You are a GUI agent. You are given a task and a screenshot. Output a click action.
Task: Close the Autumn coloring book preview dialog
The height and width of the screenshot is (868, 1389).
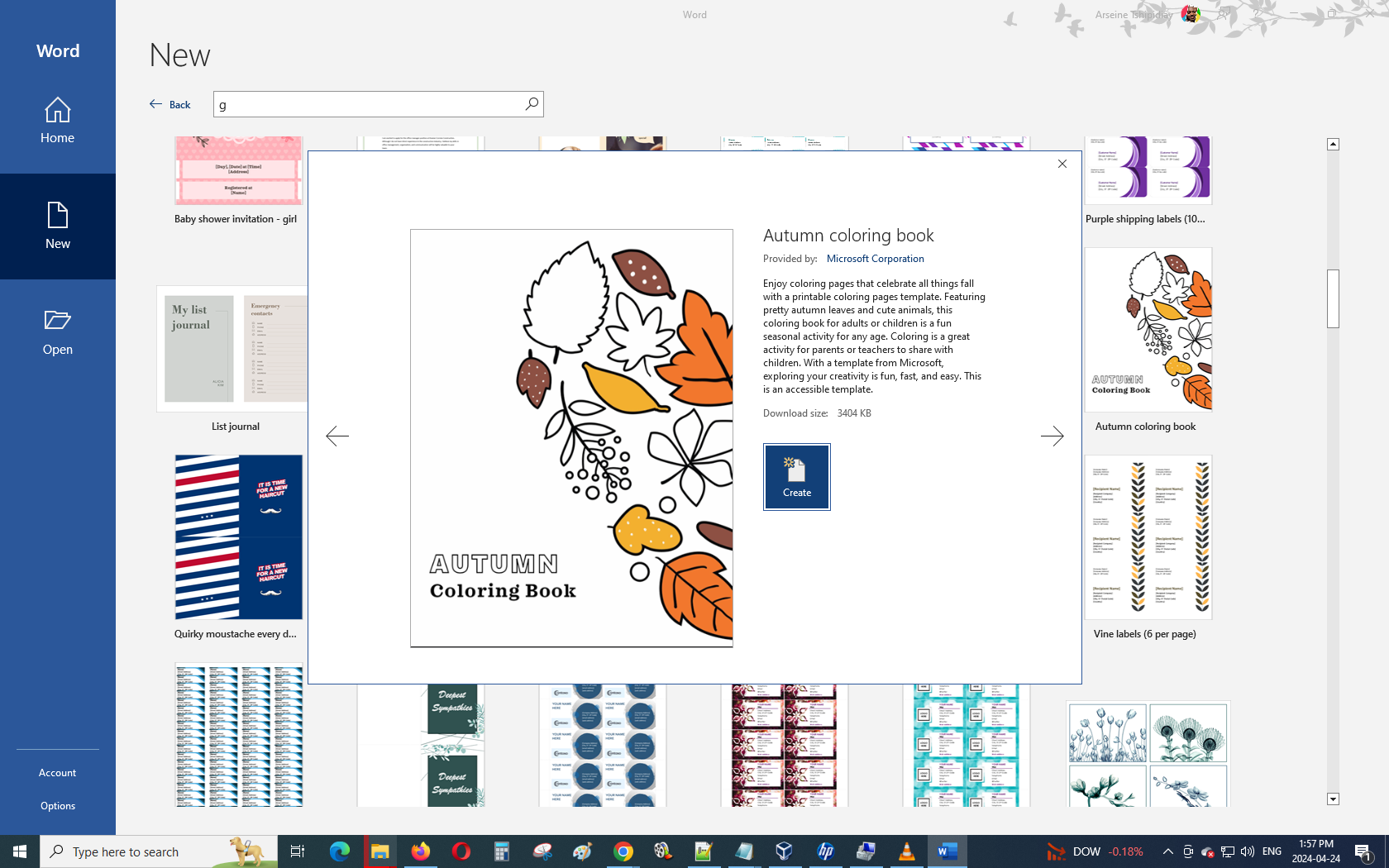(1062, 164)
